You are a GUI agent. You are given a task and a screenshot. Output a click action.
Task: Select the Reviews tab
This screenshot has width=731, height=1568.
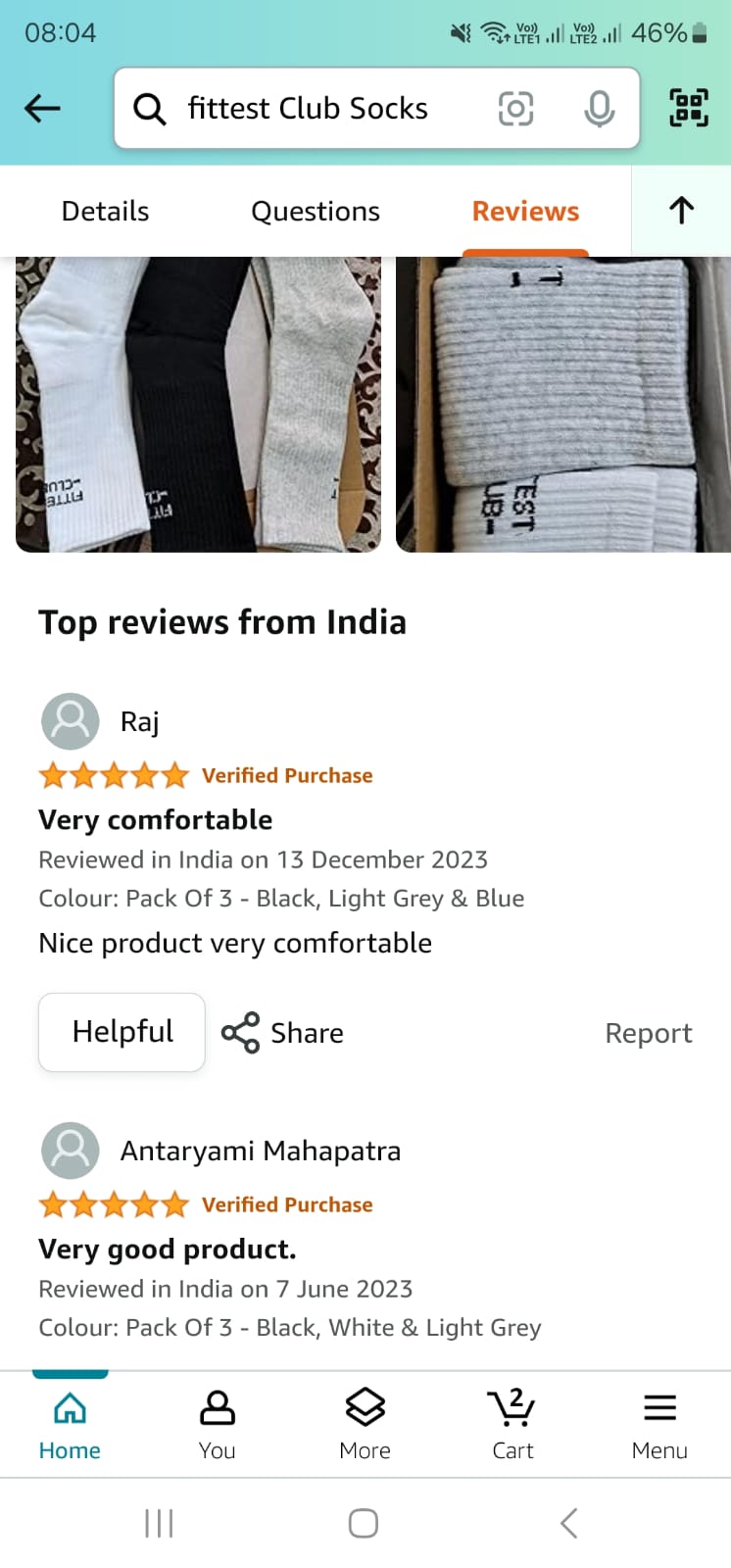(x=525, y=212)
